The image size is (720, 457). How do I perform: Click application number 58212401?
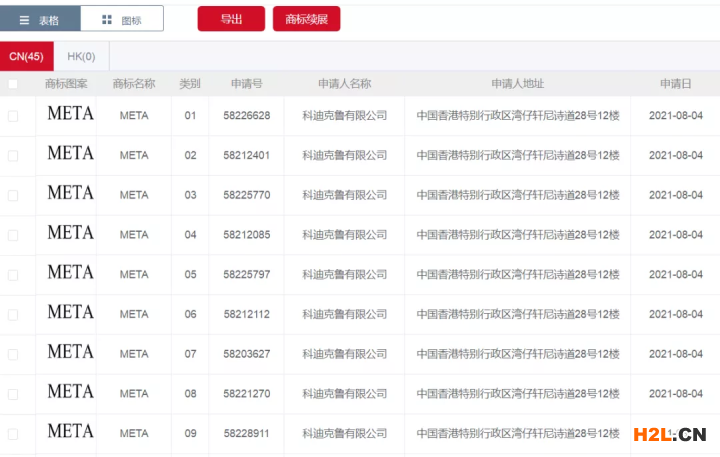(247, 156)
